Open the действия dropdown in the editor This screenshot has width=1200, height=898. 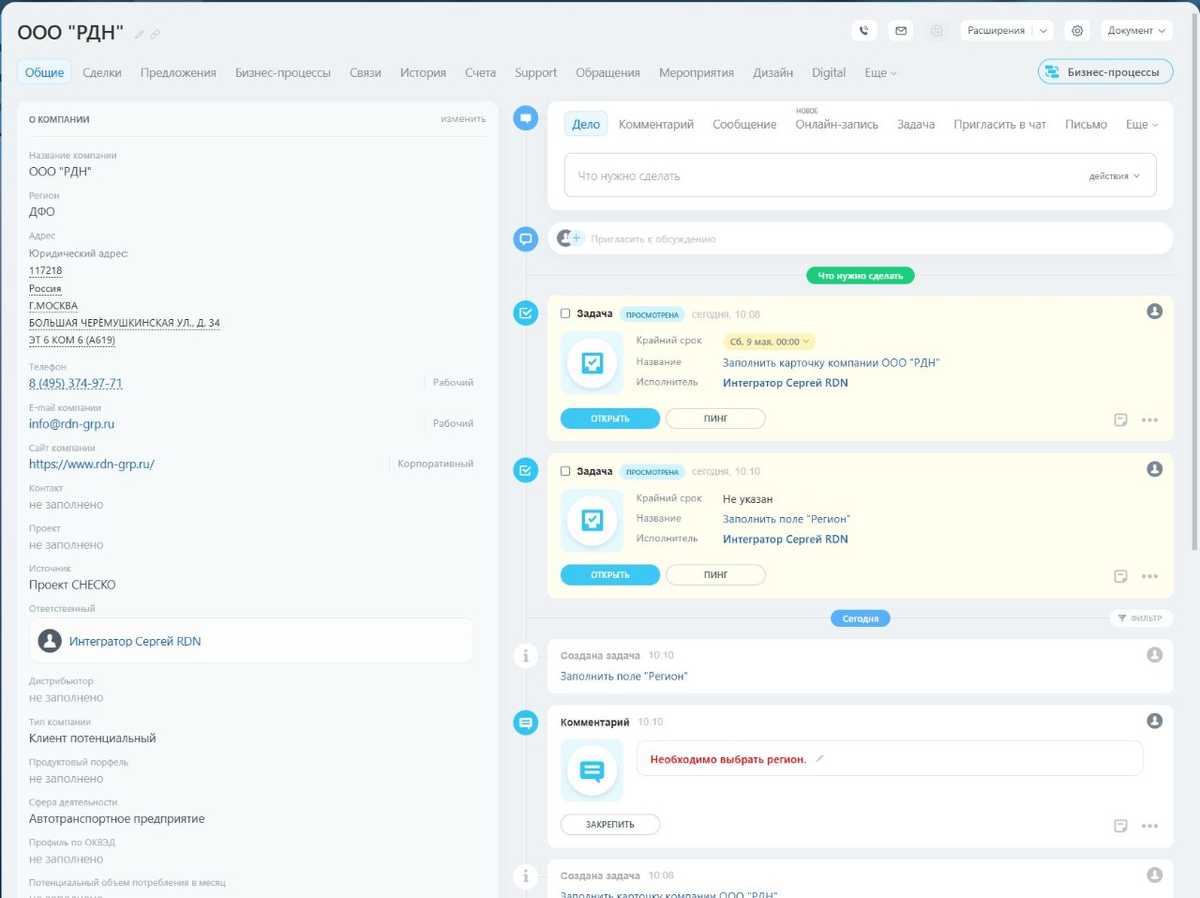pyautogui.click(x=1114, y=176)
